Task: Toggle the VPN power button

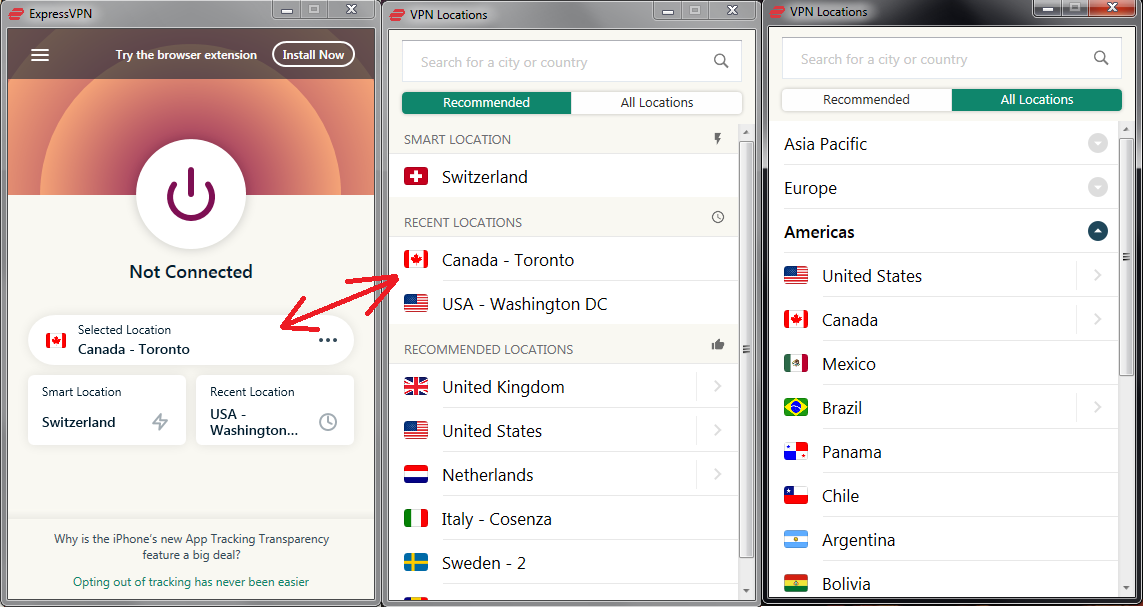Action: tap(191, 195)
